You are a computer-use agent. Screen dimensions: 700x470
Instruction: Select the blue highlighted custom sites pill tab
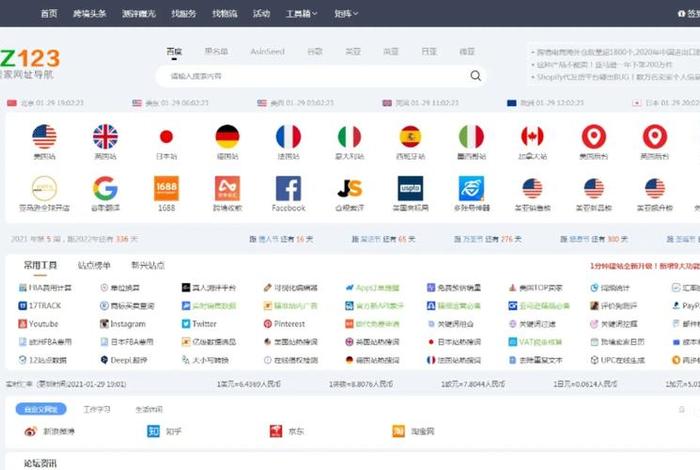(x=41, y=409)
